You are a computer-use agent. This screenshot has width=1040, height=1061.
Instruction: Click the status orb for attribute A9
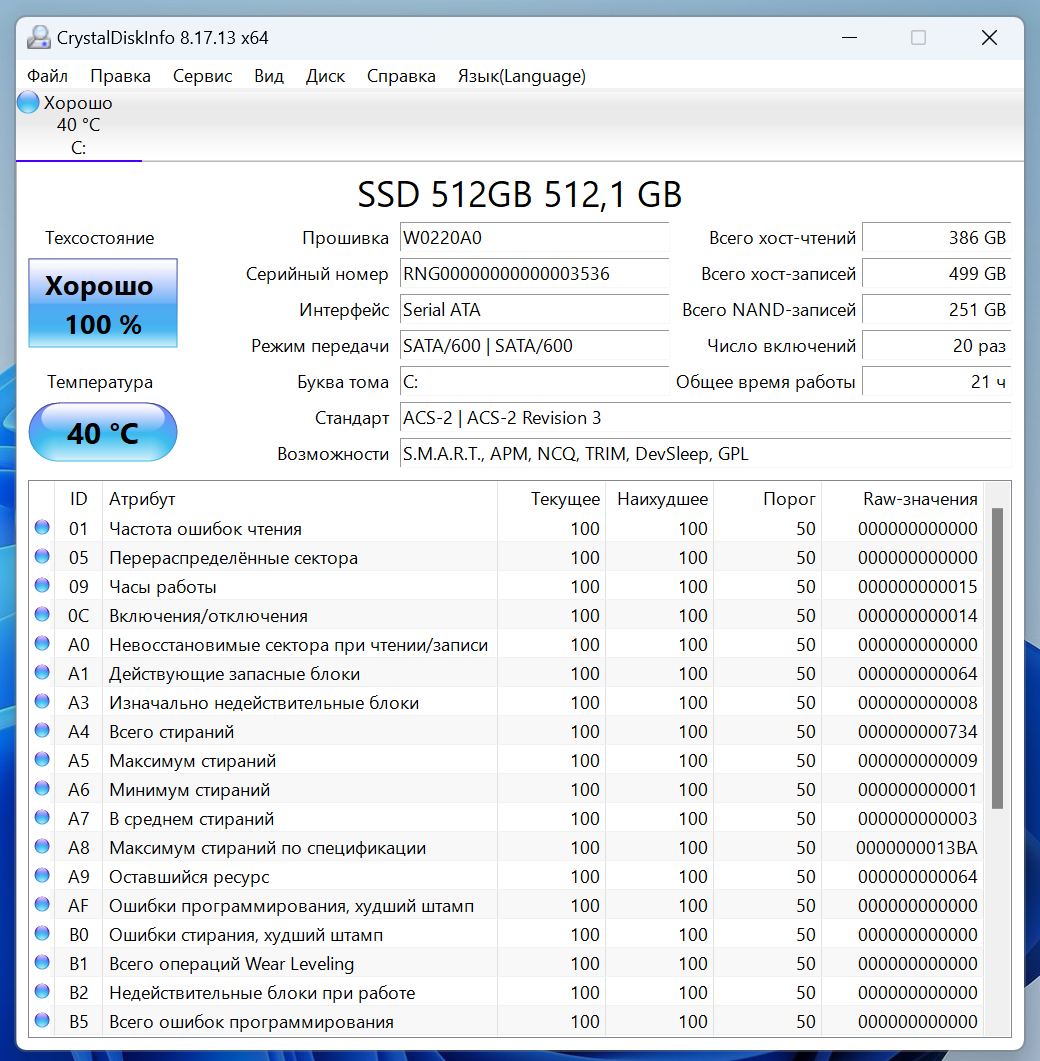click(42, 876)
